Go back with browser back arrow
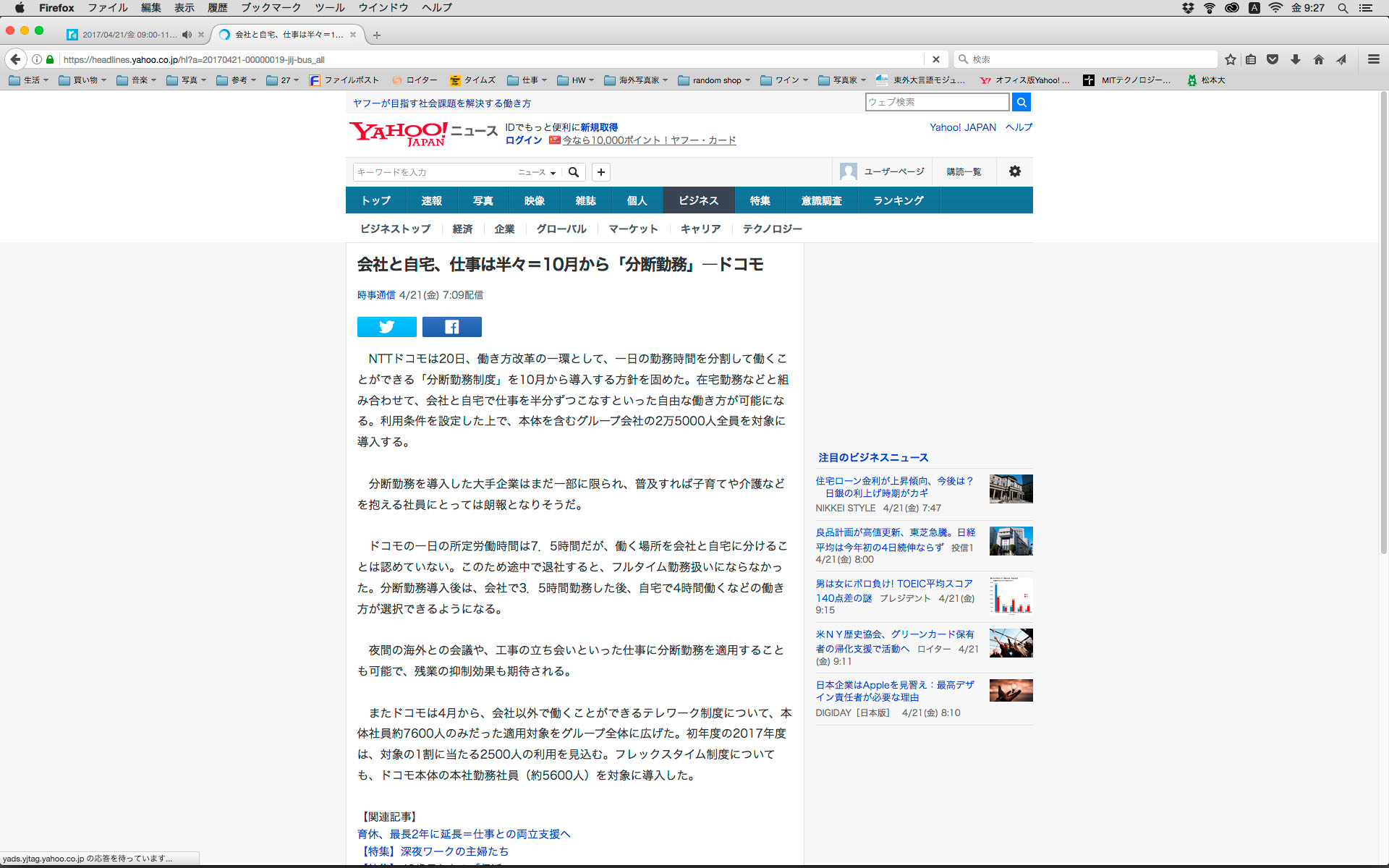The width and height of the screenshot is (1389, 868). point(16,59)
